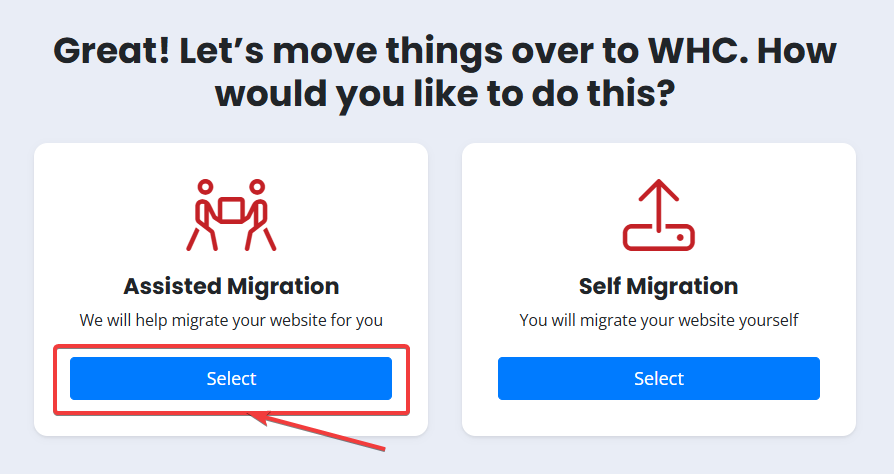The height and width of the screenshot is (474, 894).
Task: Click the small dot on the drive icon
Action: tap(680, 237)
